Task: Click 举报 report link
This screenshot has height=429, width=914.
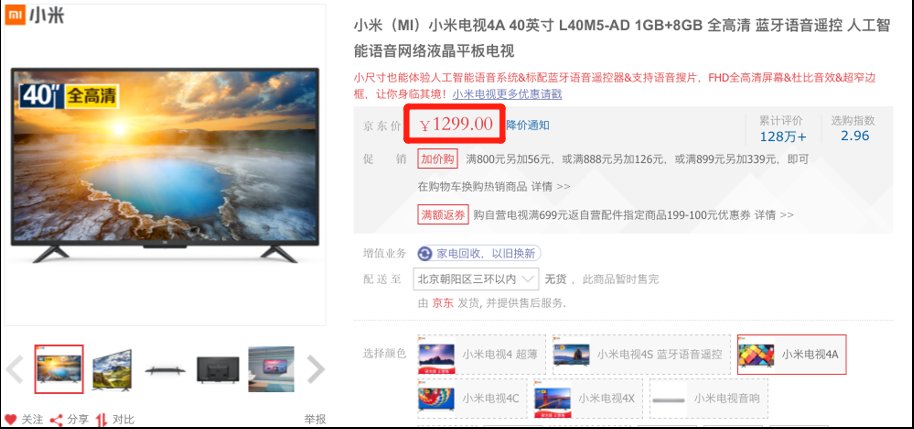Action: pos(315,419)
